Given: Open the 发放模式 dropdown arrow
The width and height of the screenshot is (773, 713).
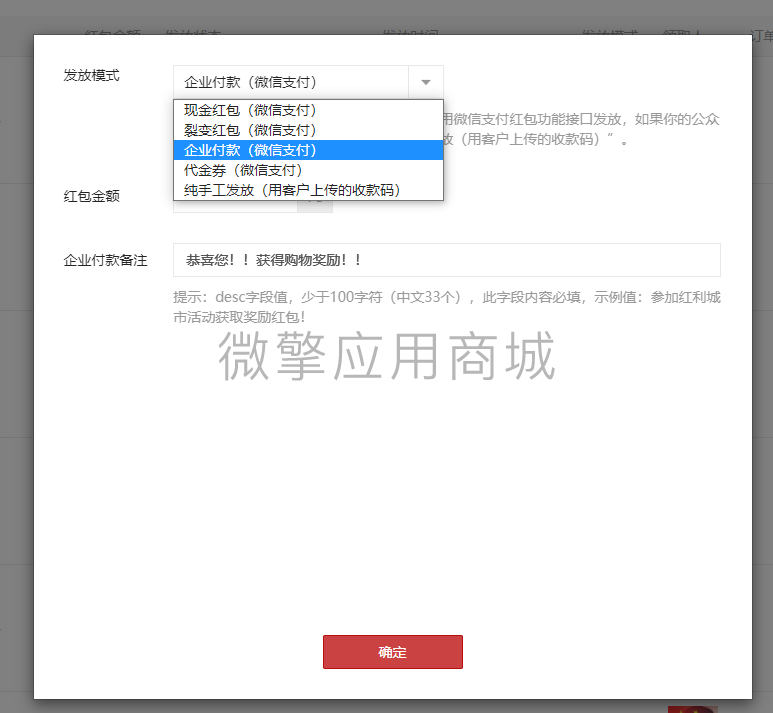Looking at the screenshot, I should 425,82.
